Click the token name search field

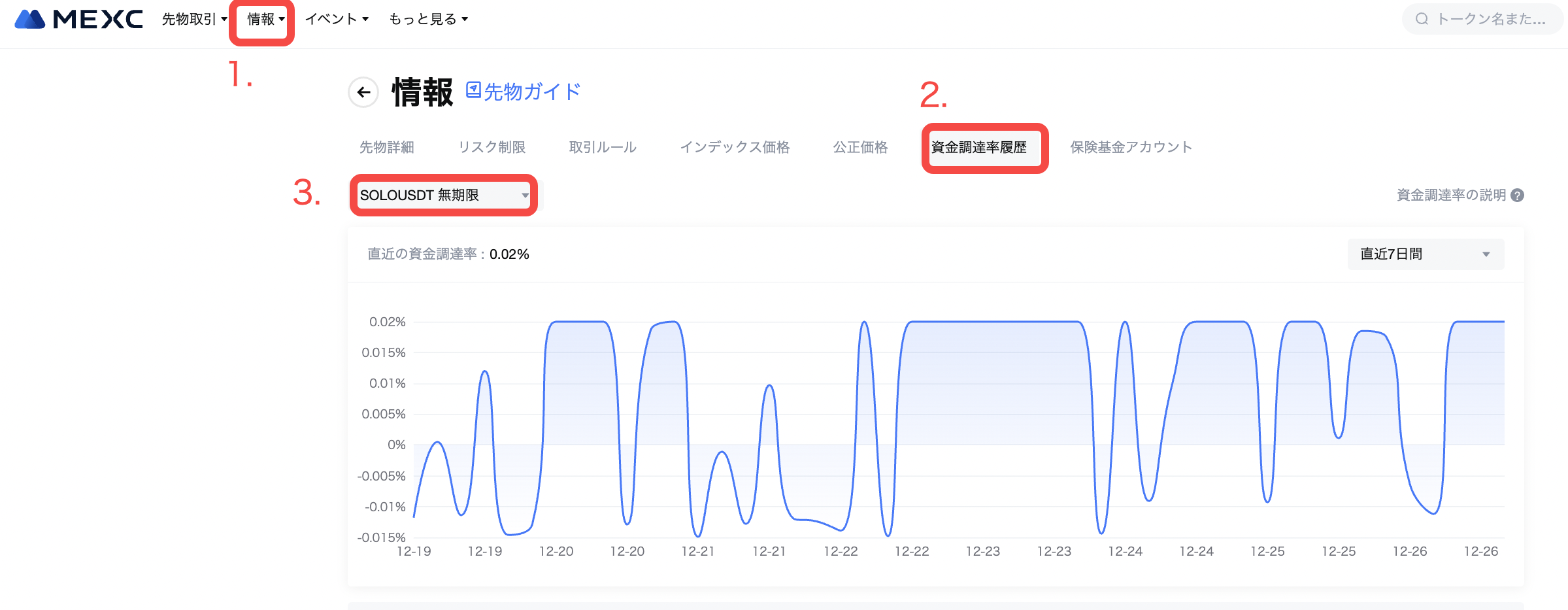1490,19
